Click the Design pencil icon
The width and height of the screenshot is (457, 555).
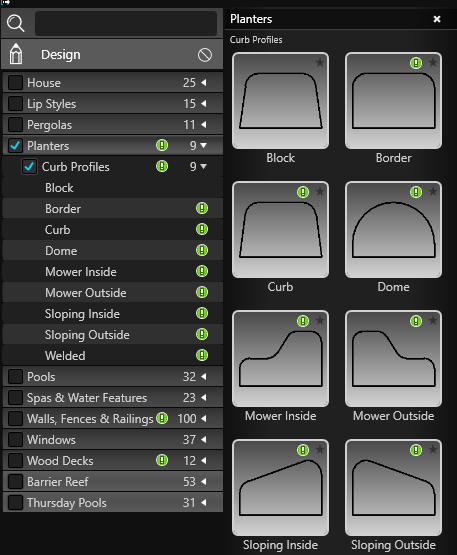[x=16, y=54]
